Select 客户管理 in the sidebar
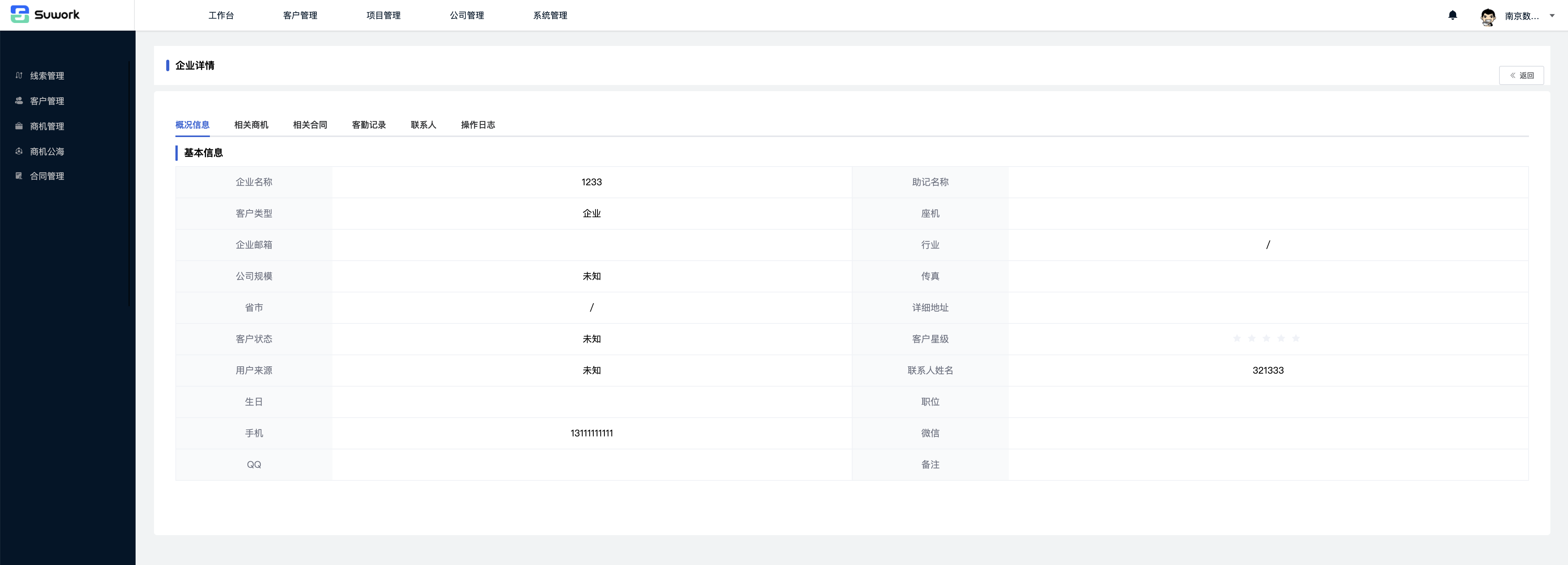Screen dimensions: 1568x565 [47, 101]
